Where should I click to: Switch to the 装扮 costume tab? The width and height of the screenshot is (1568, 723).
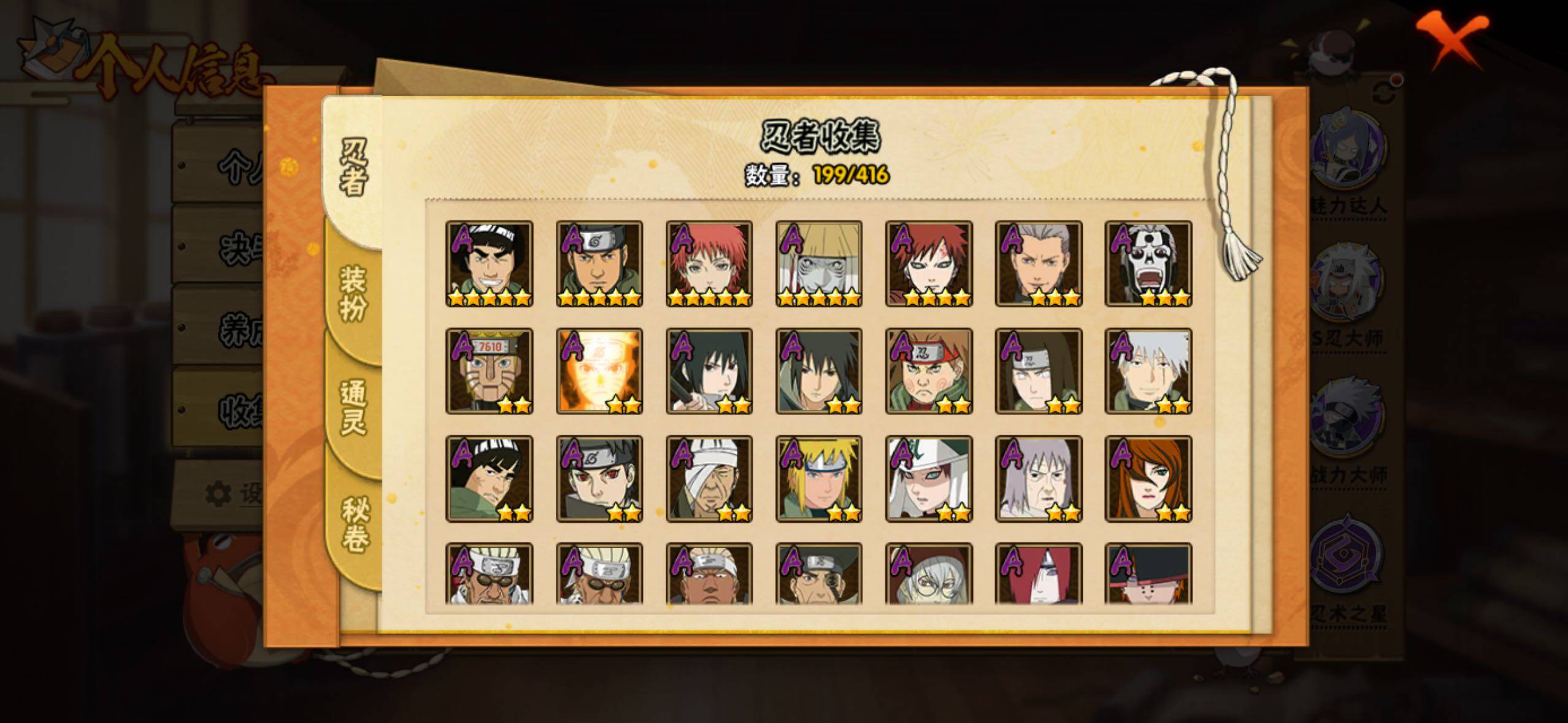coord(353,293)
